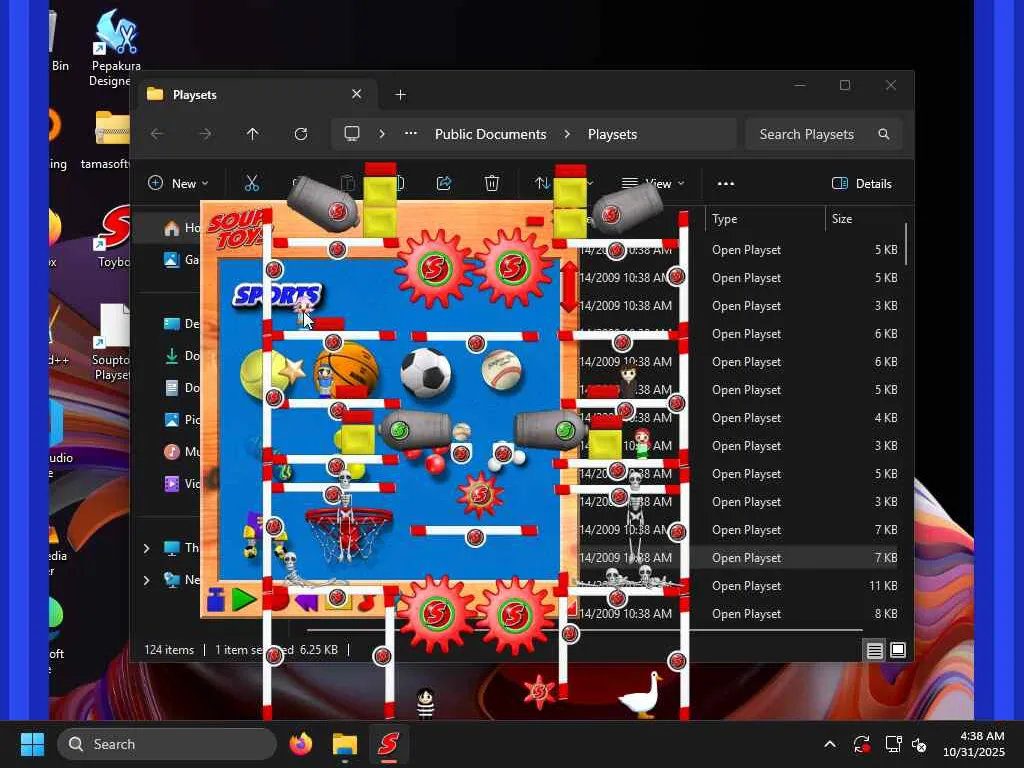
Task: Open the New dropdown menu
Action: pyautogui.click(x=178, y=184)
